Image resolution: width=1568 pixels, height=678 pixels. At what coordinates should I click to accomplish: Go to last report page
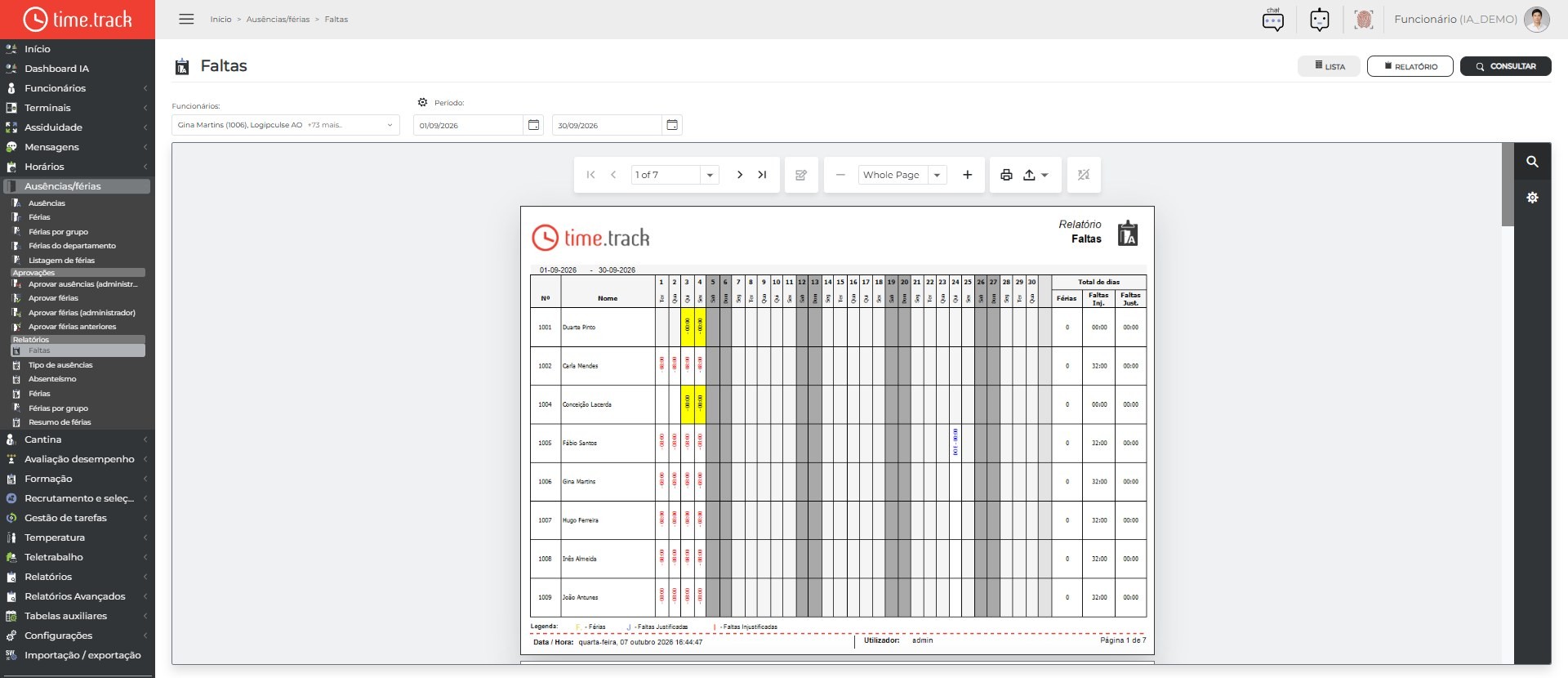pos(763,175)
